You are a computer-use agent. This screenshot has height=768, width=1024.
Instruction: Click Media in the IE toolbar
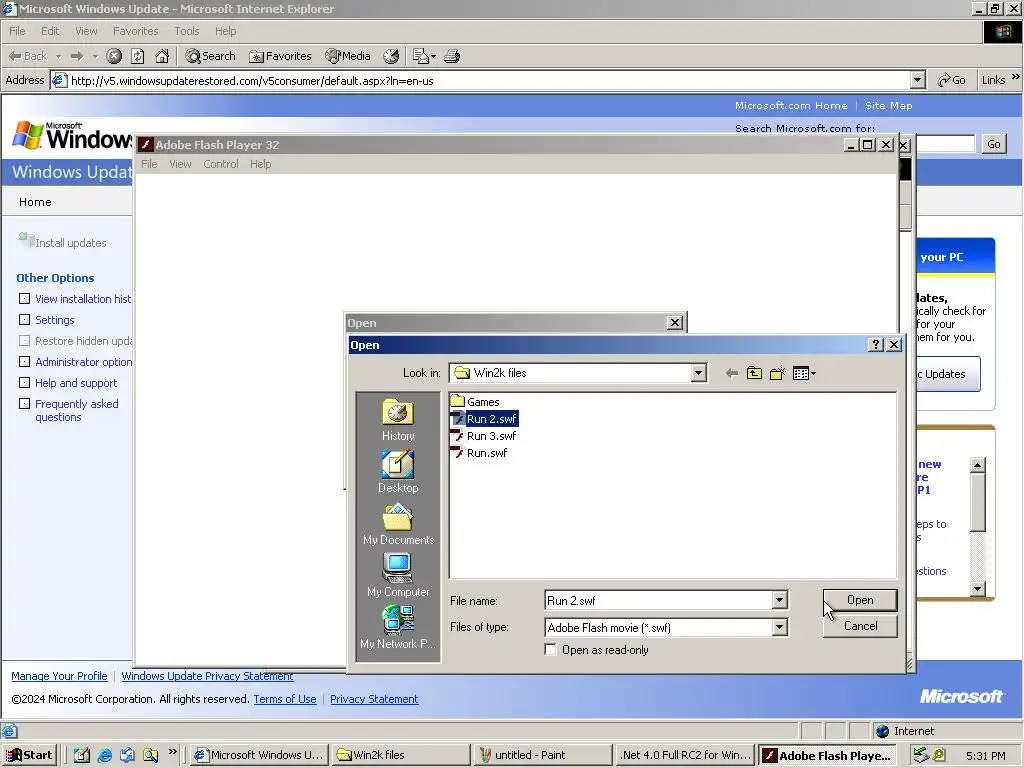348,56
